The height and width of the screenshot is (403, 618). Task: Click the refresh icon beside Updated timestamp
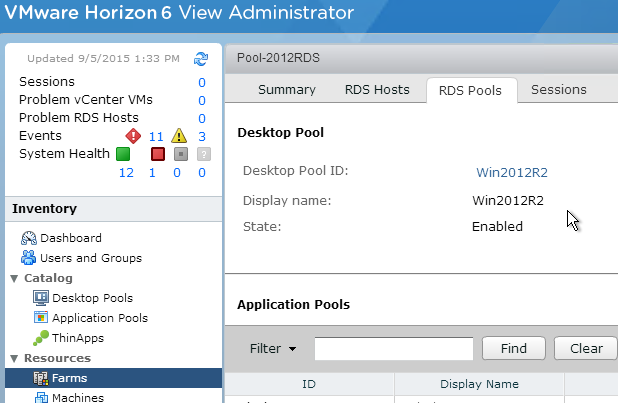coord(201,59)
